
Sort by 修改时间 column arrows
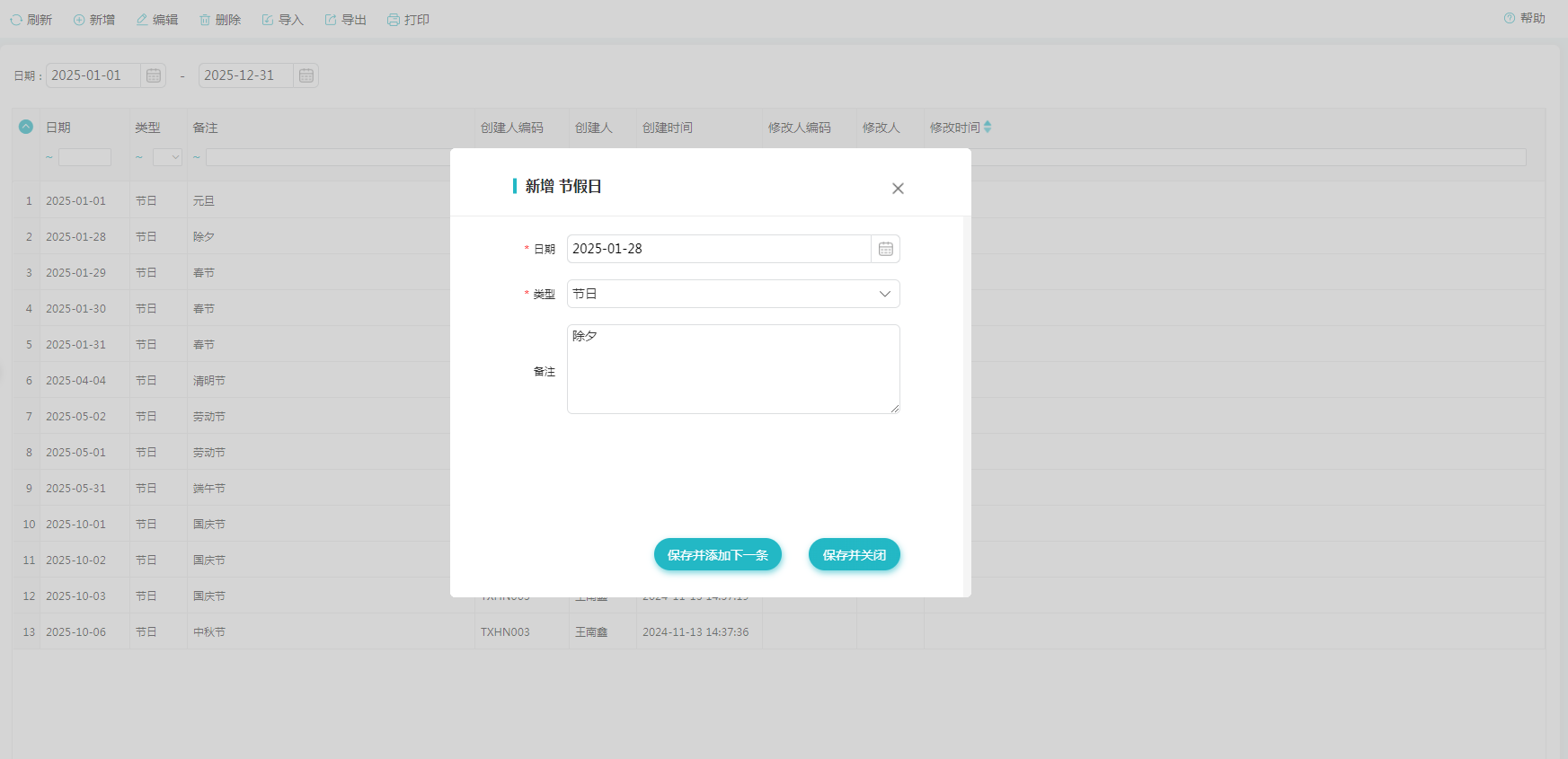pyautogui.click(x=988, y=127)
